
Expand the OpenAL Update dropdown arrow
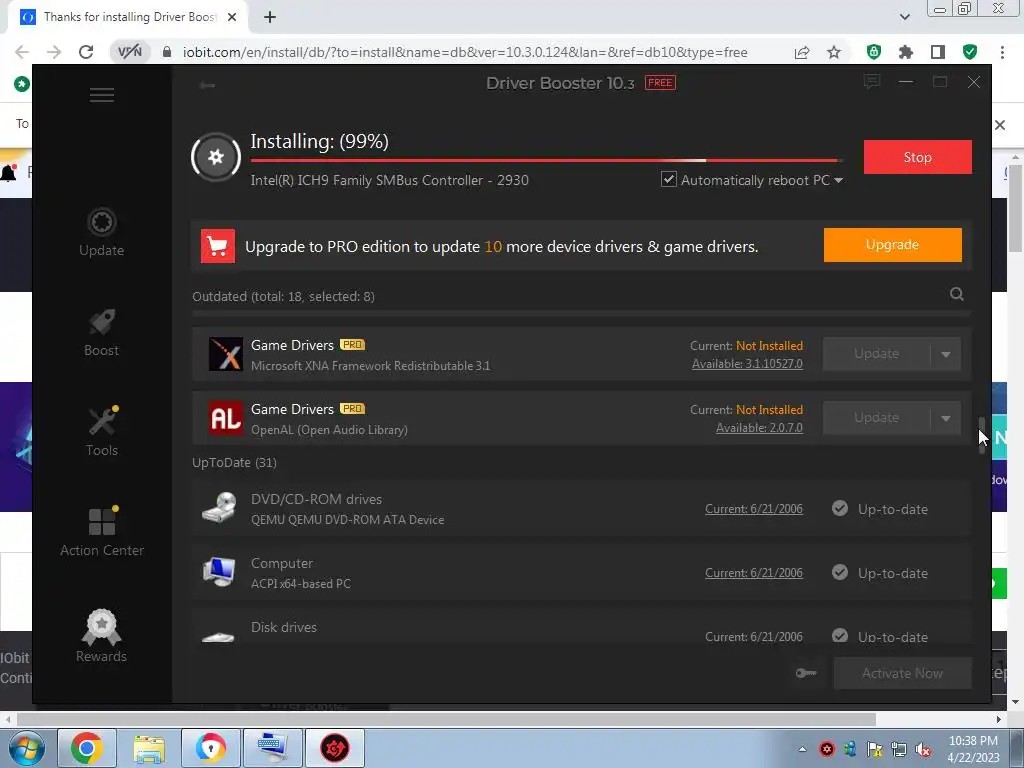(946, 418)
